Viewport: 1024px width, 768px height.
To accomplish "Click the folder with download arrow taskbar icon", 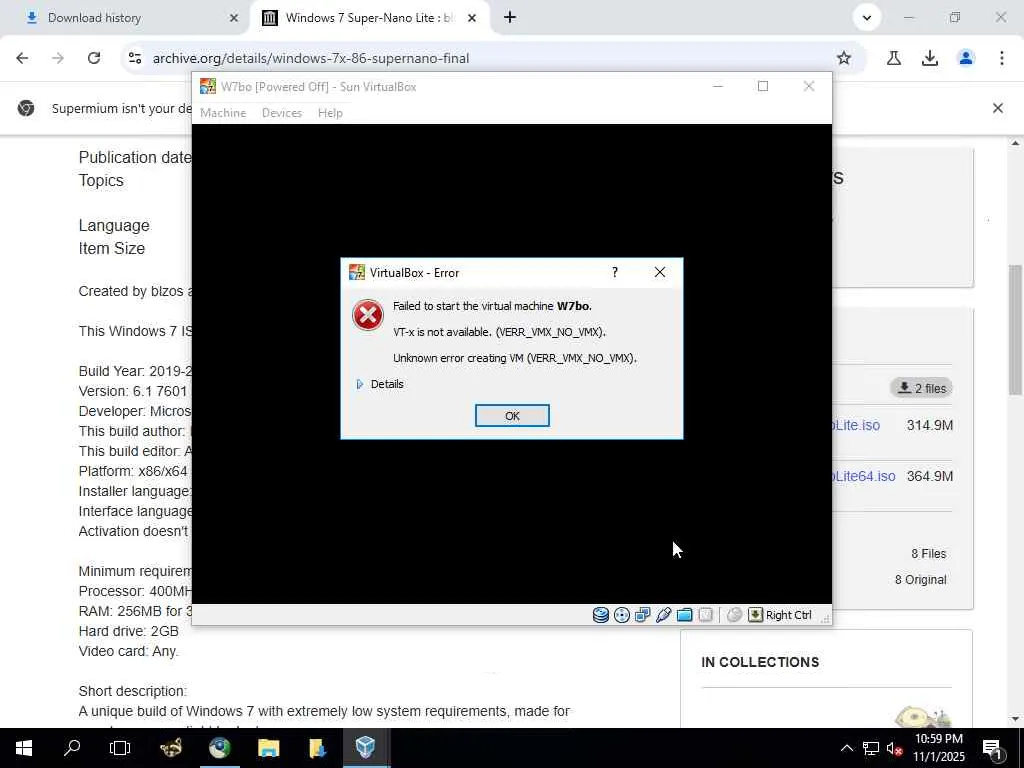I will click(317, 748).
